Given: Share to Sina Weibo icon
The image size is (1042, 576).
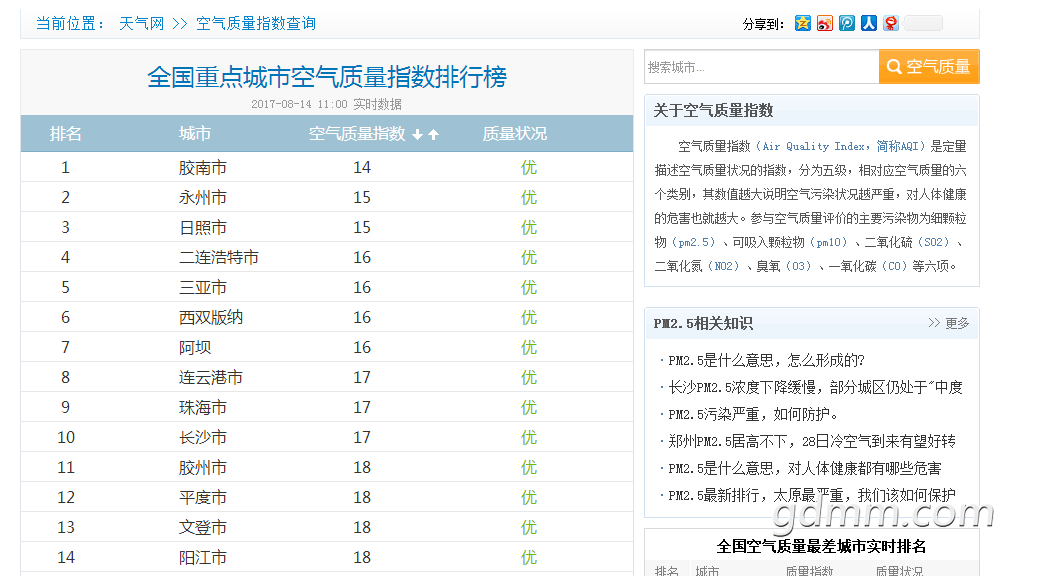Looking at the screenshot, I should tap(825, 23).
